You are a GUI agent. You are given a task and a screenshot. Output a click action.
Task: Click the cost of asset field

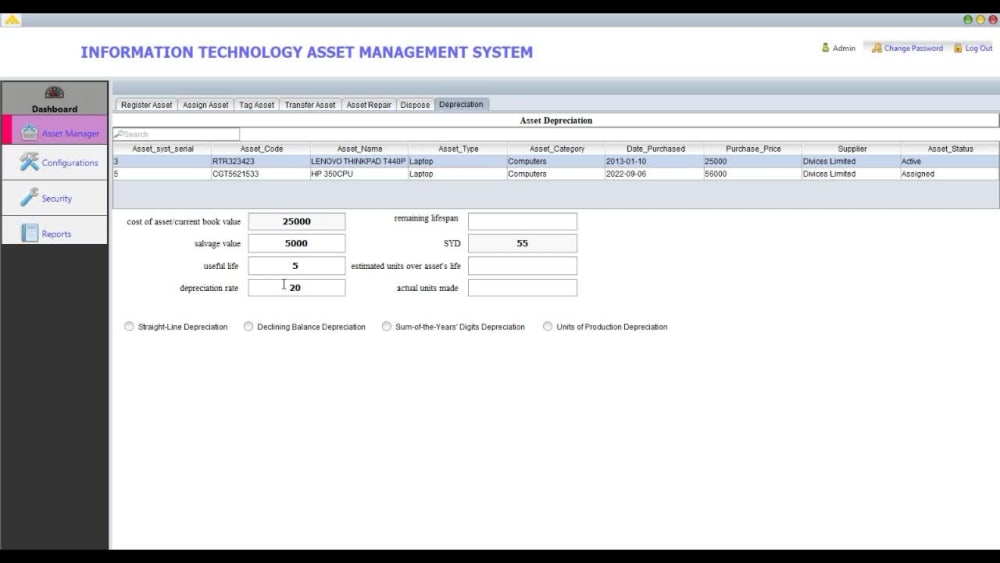(297, 221)
